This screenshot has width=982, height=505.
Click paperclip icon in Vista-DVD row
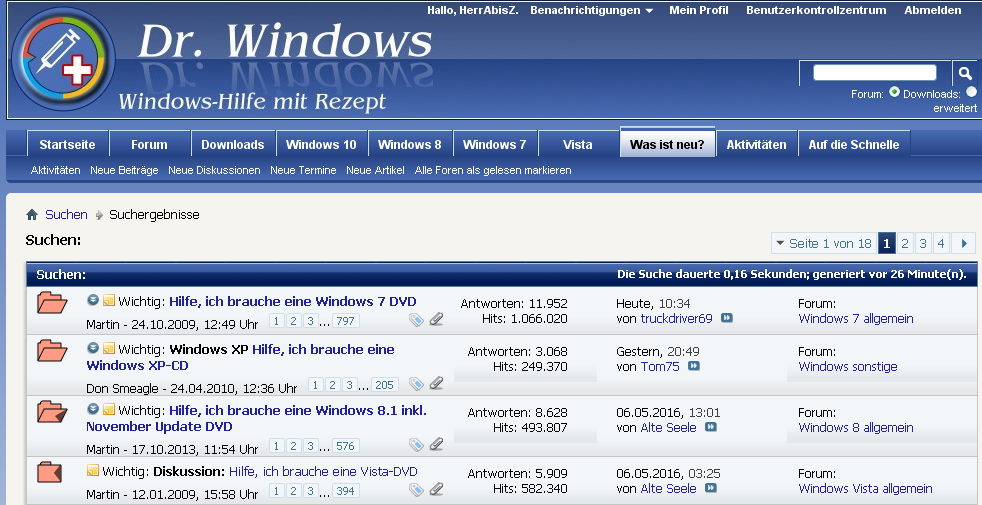tap(437, 489)
